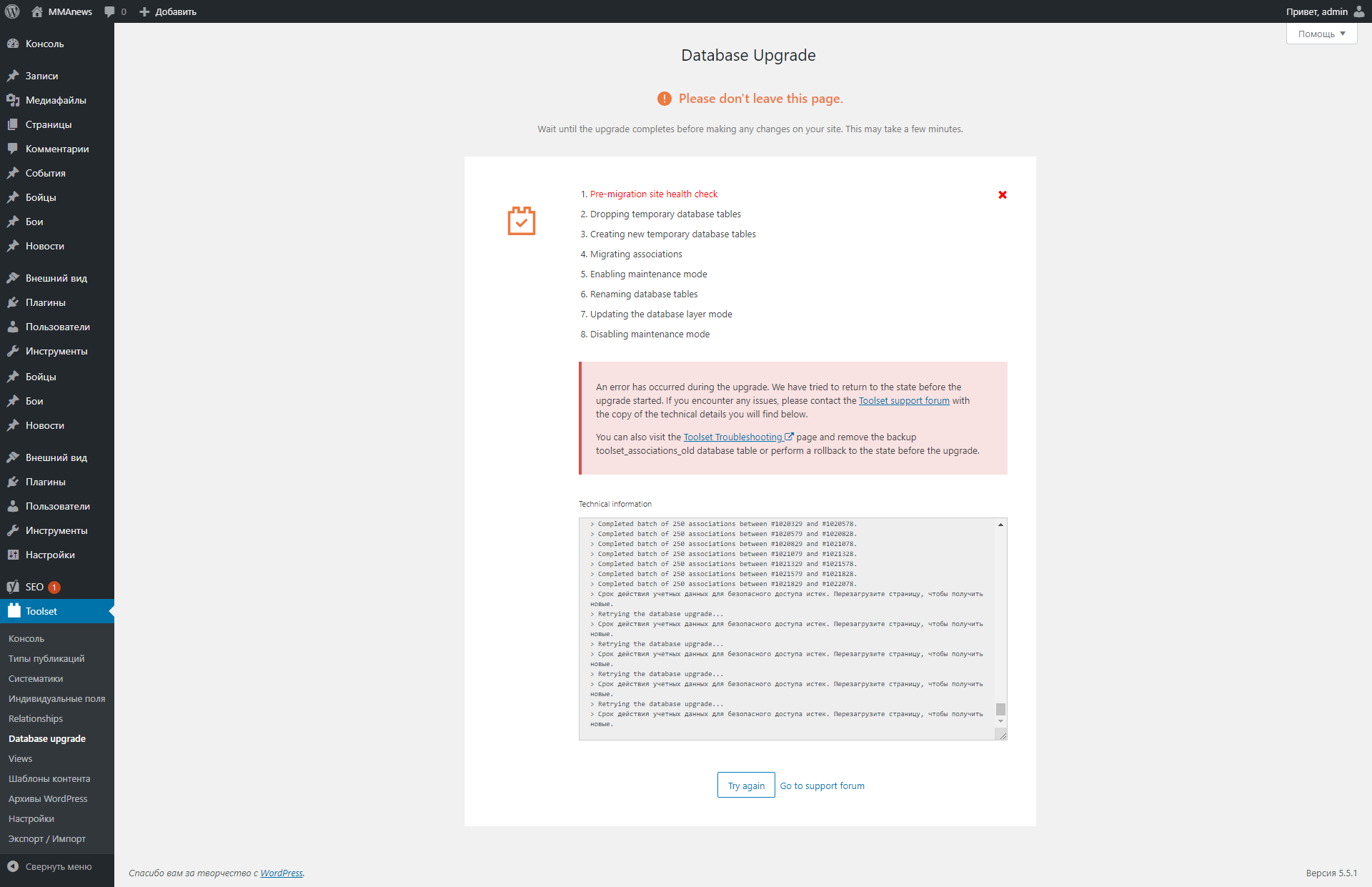This screenshot has width=1372, height=887.
Task: Click the plus Добавить button
Action: pyautogui.click(x=168, y=11)
